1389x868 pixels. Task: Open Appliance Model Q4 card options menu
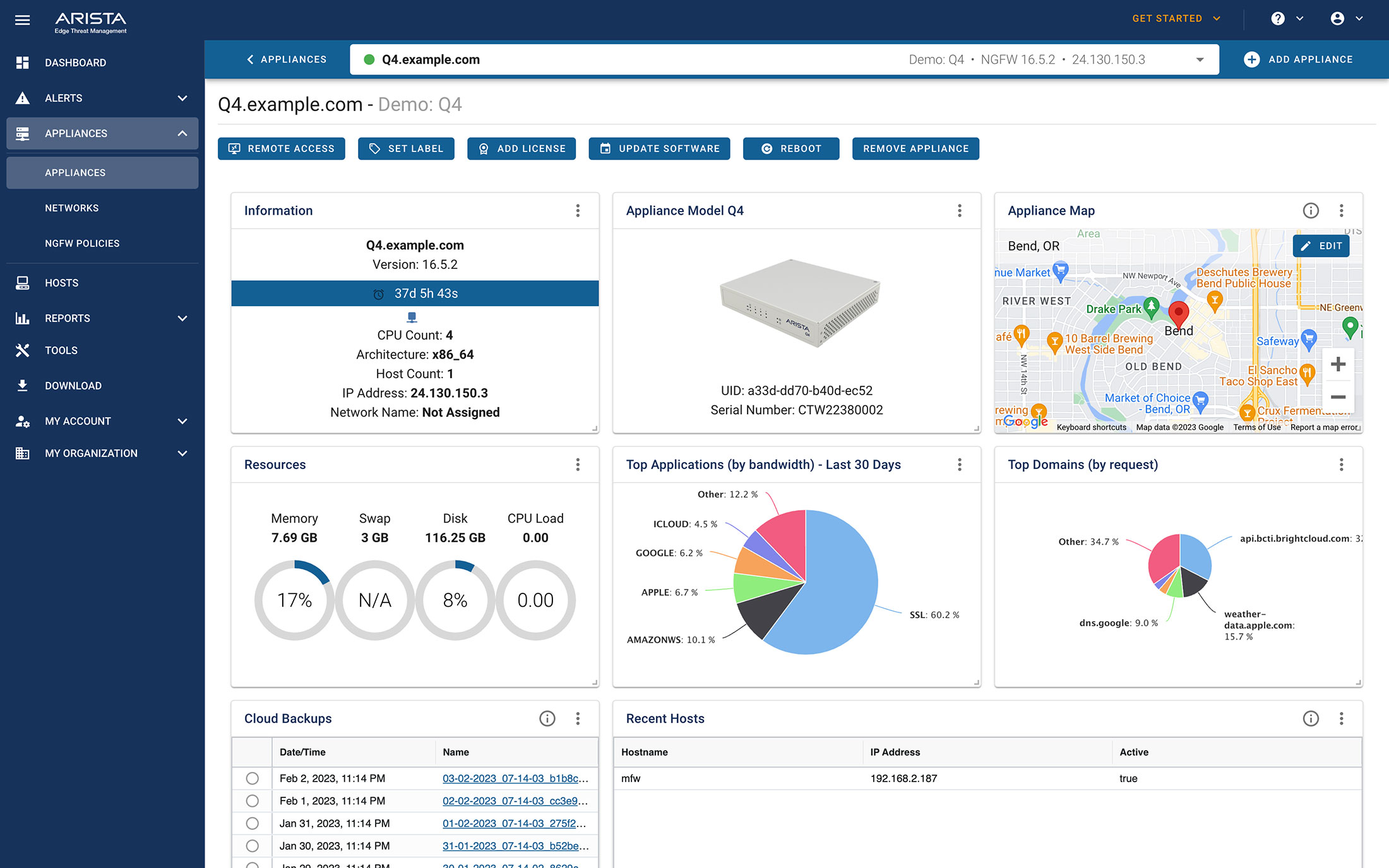pos(960,211)
